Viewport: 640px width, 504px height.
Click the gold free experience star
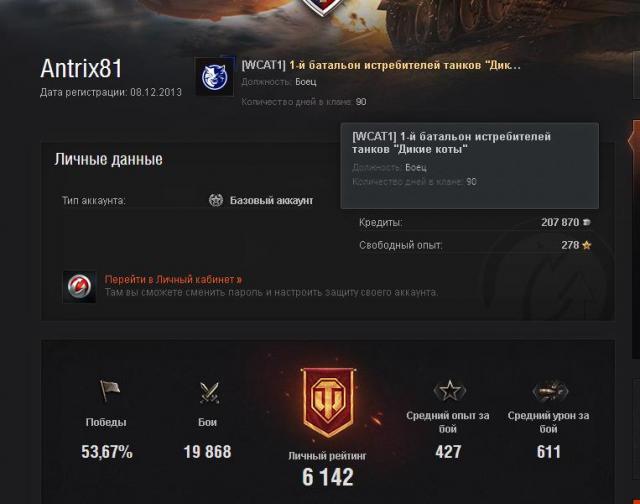(587, 245)
